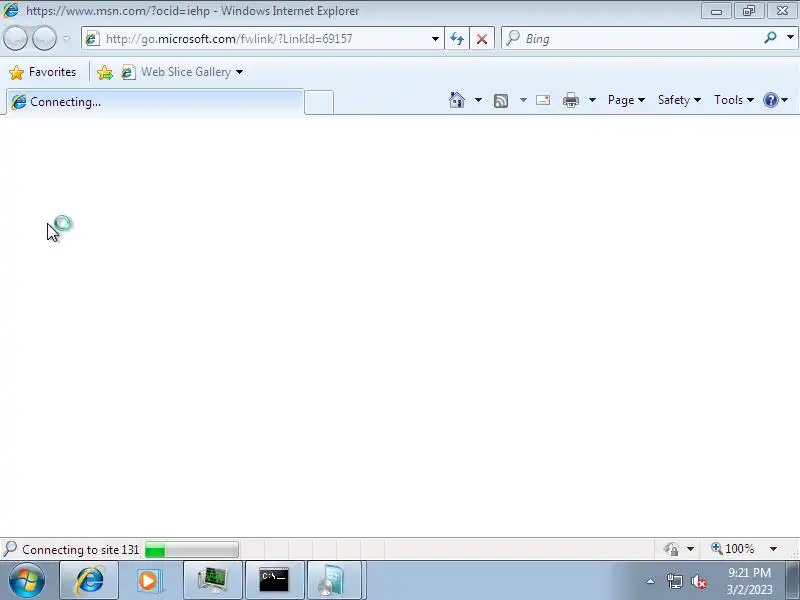Click the RSS Feeds icon
This screenshot has height=600, width=800.
click(501, 101)
